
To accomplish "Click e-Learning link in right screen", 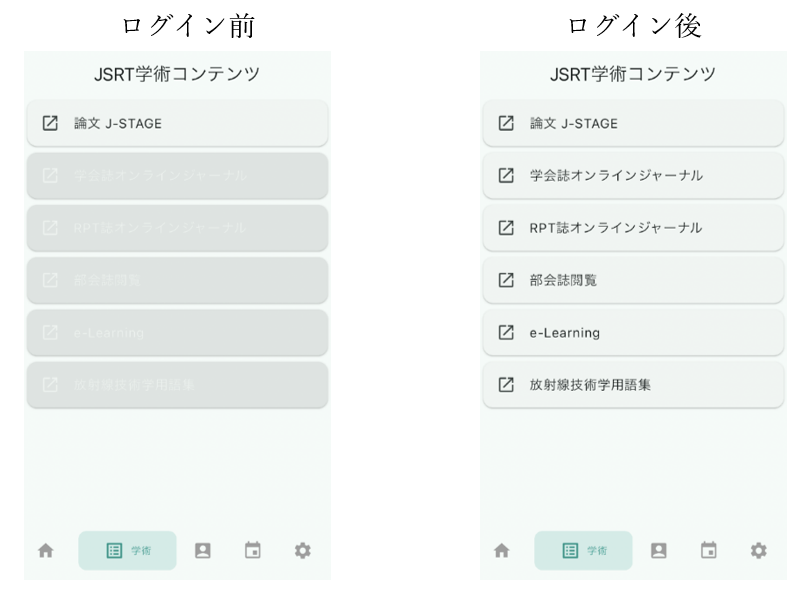I will [633, 332].
